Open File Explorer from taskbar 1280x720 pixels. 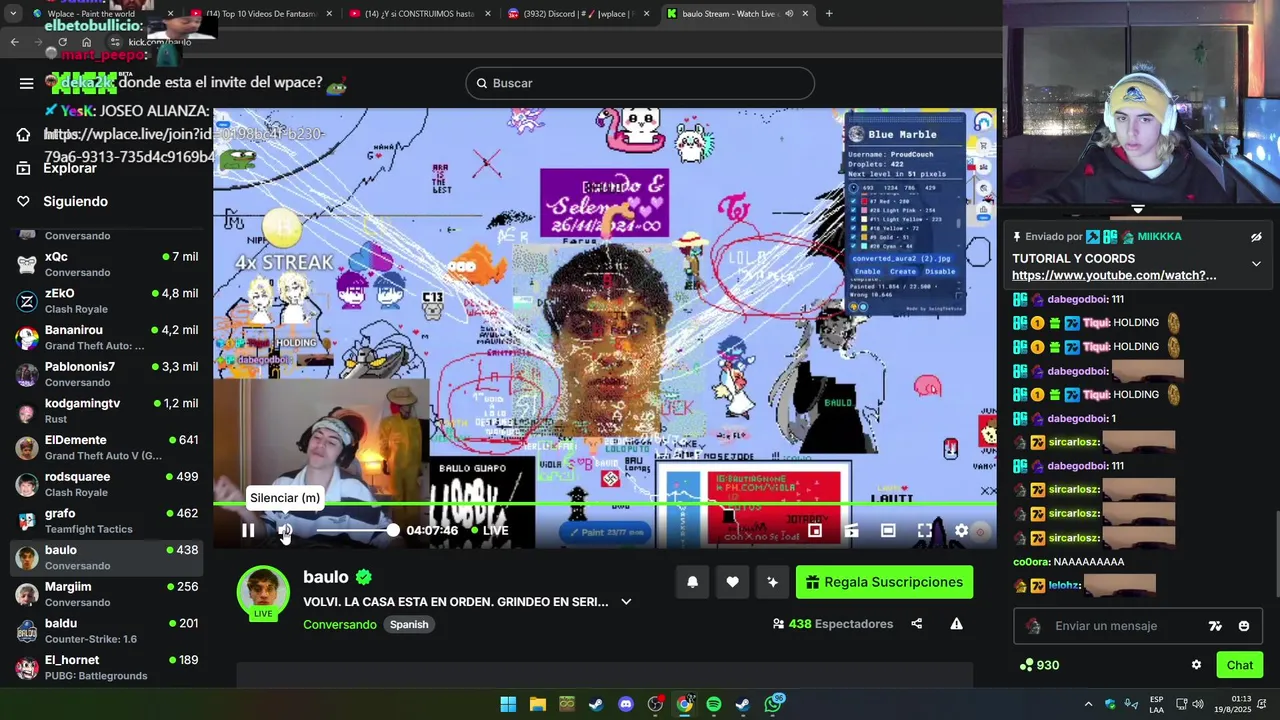pyautogui.click(x=537, y=704)
